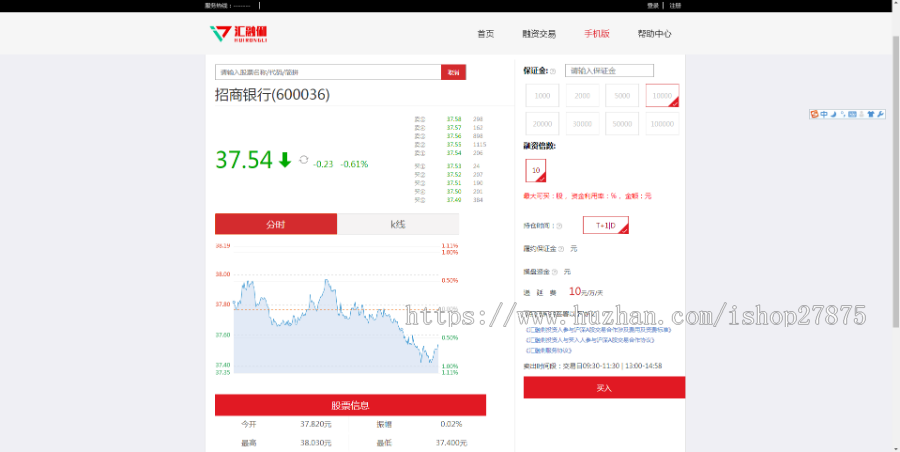
Task: Click the 最低 value 37.400元
Action: (x=452, y=443)
